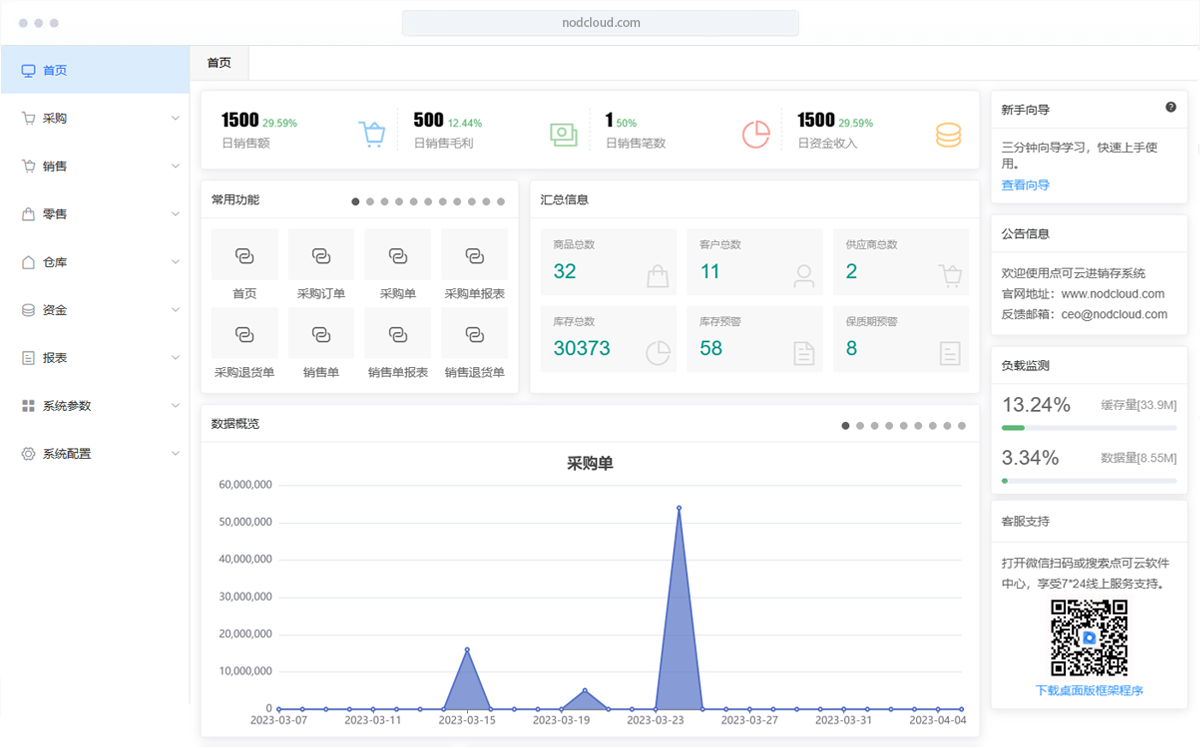Switch to the 首页 tab at top
Viewport: 1200px width, 749px height.
click(x=219, y=63)
